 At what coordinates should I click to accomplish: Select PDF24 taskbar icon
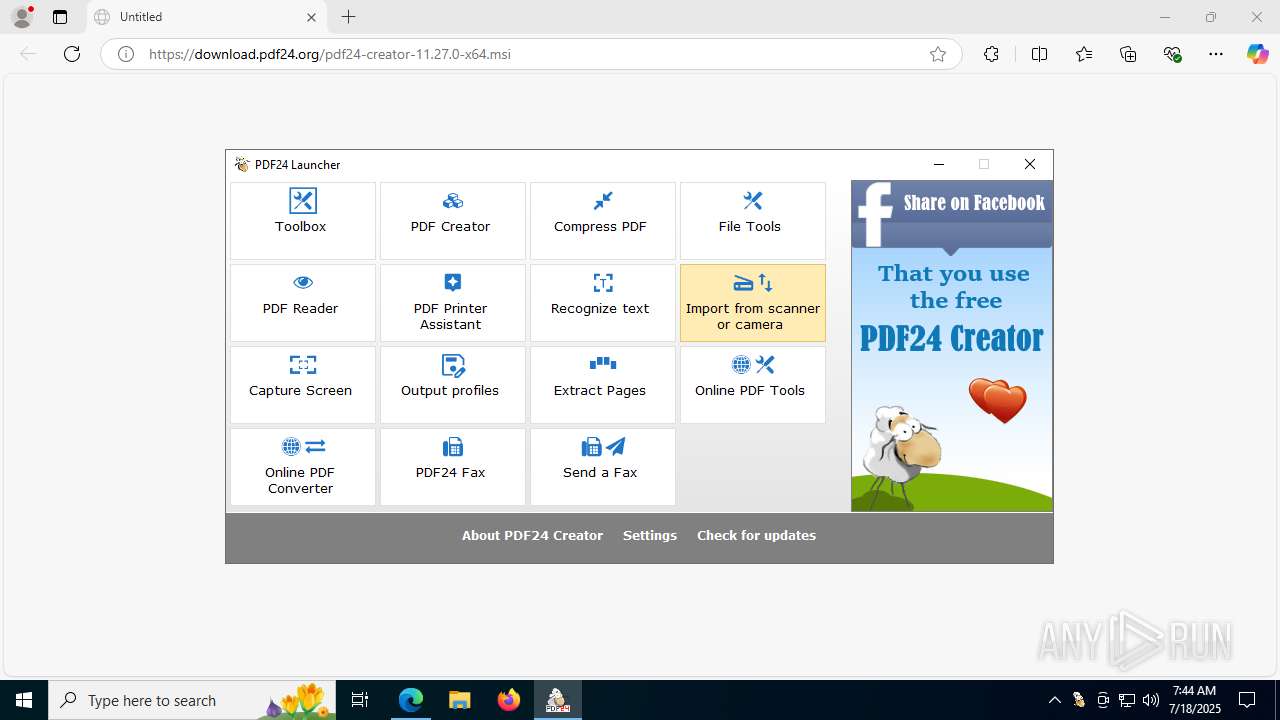(558, 700)
